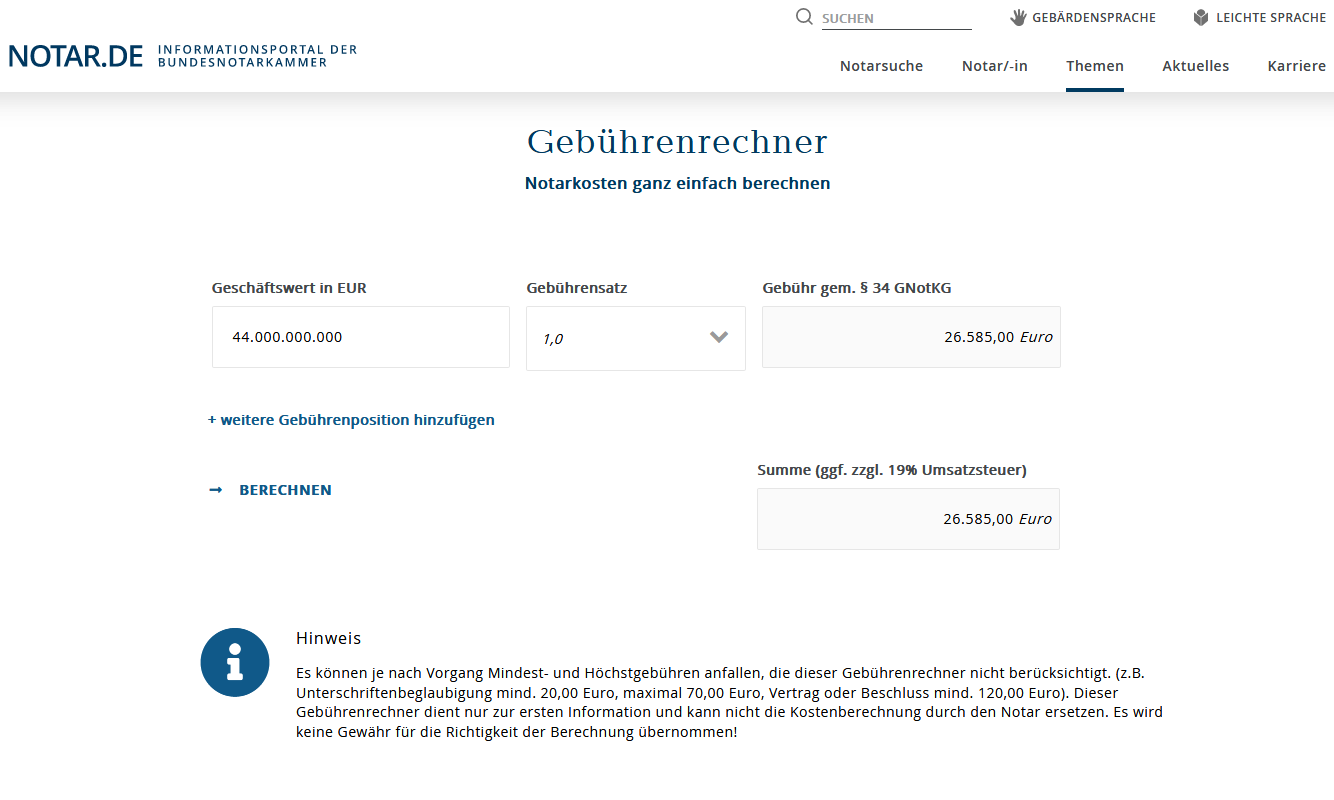Screen dimensions: 1334x800
Task: Open the Gebührensatz dropdown
Action: click(x=636, y=338)
